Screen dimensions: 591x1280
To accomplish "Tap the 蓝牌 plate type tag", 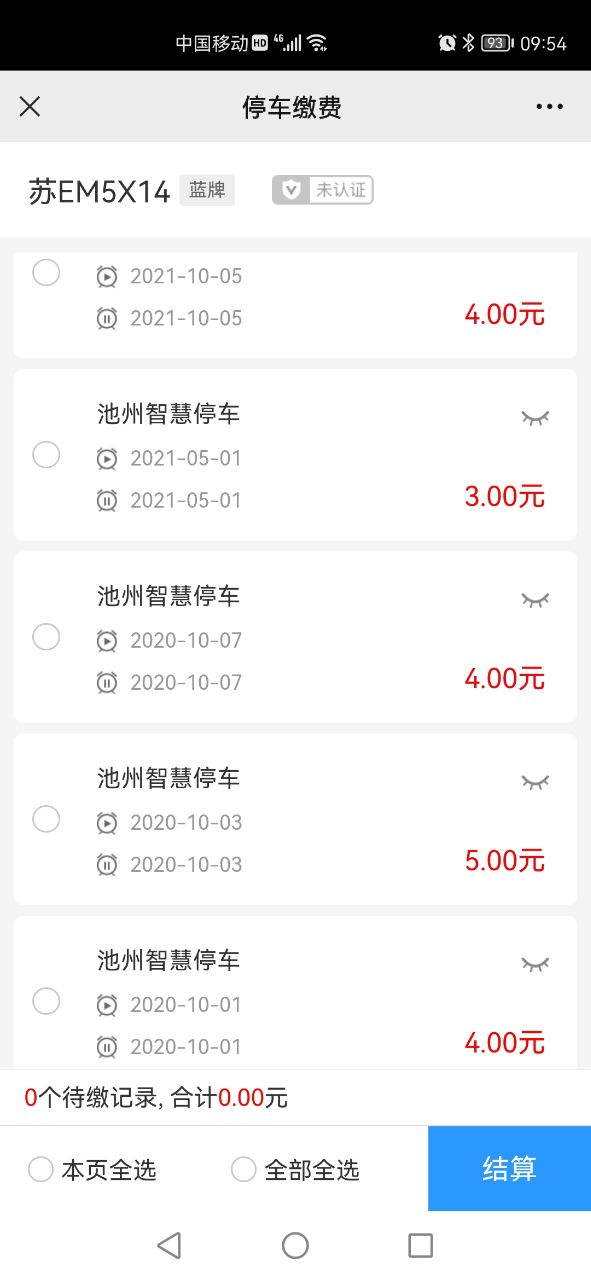I will pos(207,190).
